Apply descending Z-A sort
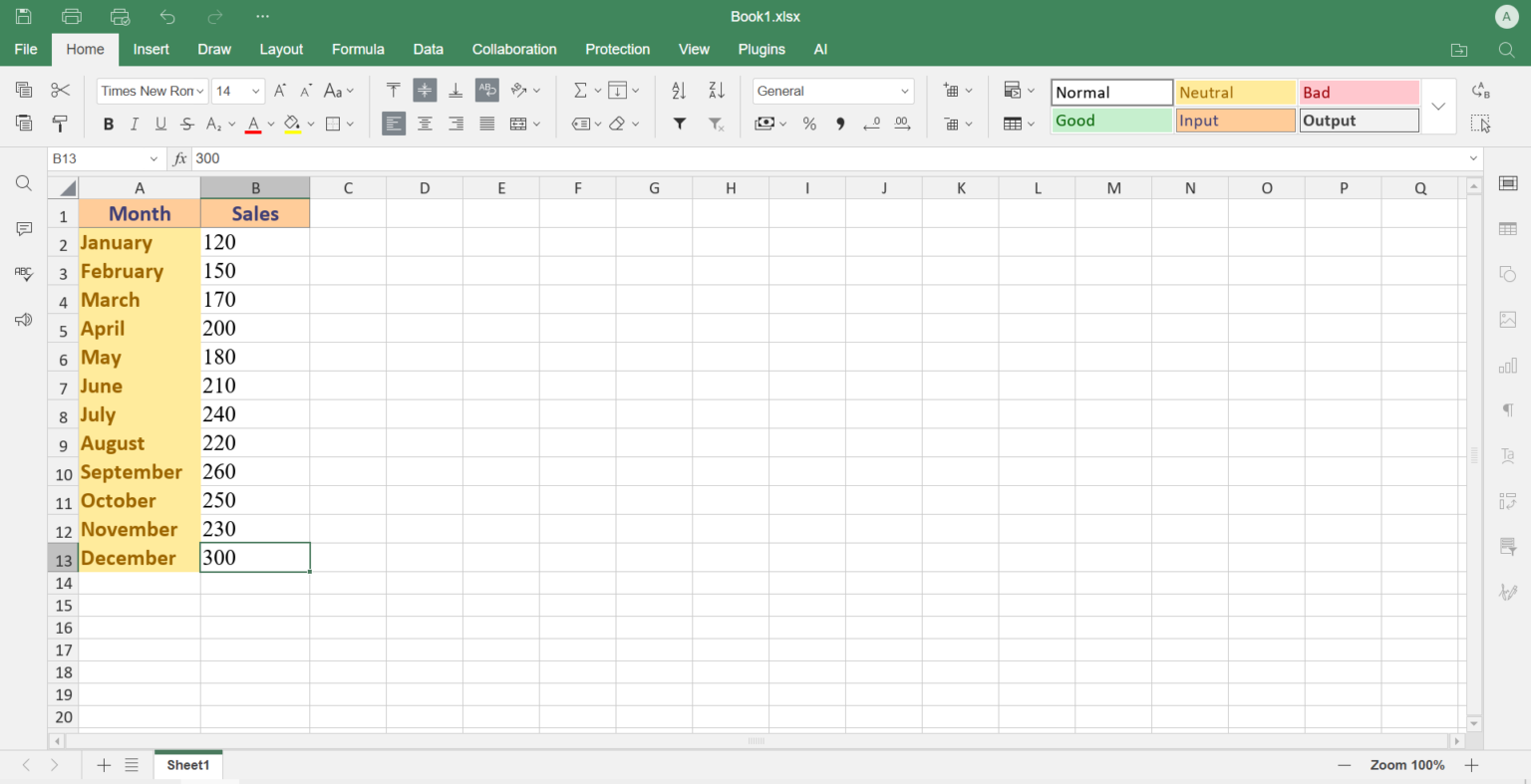1531x784 pixels. [x=716, y=90]
